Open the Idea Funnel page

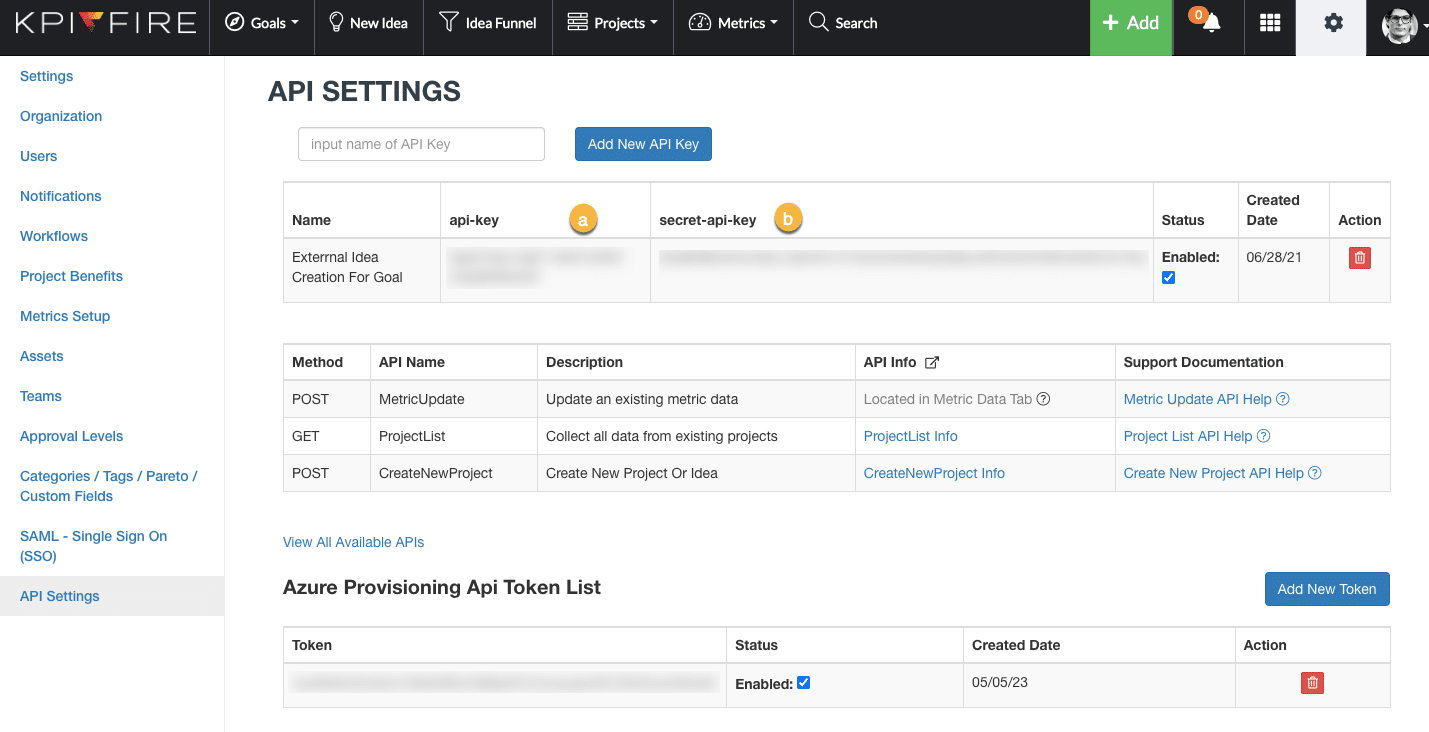(x=488, y=23)
